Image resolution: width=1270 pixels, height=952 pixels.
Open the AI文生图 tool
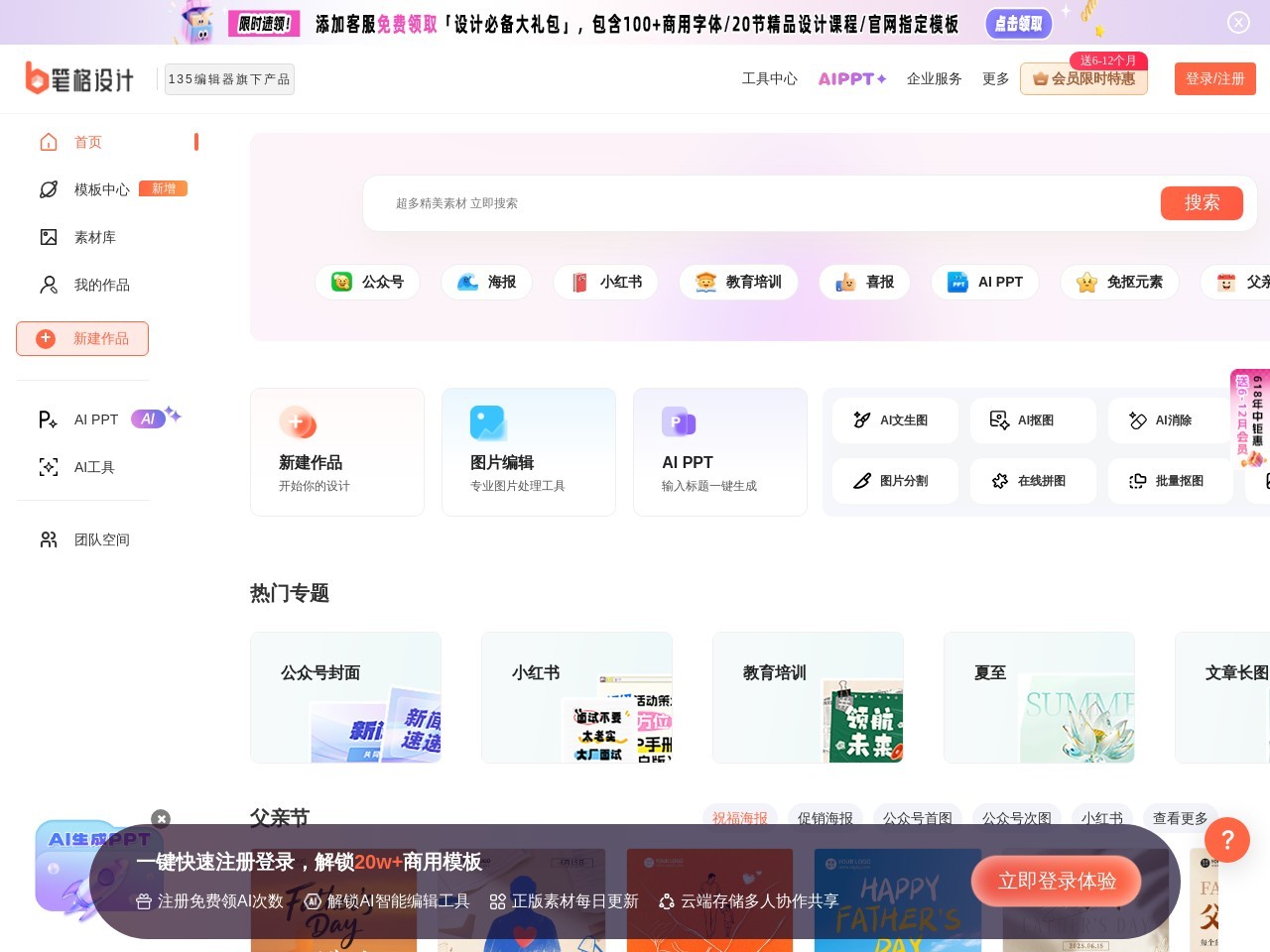coord(895,420)
